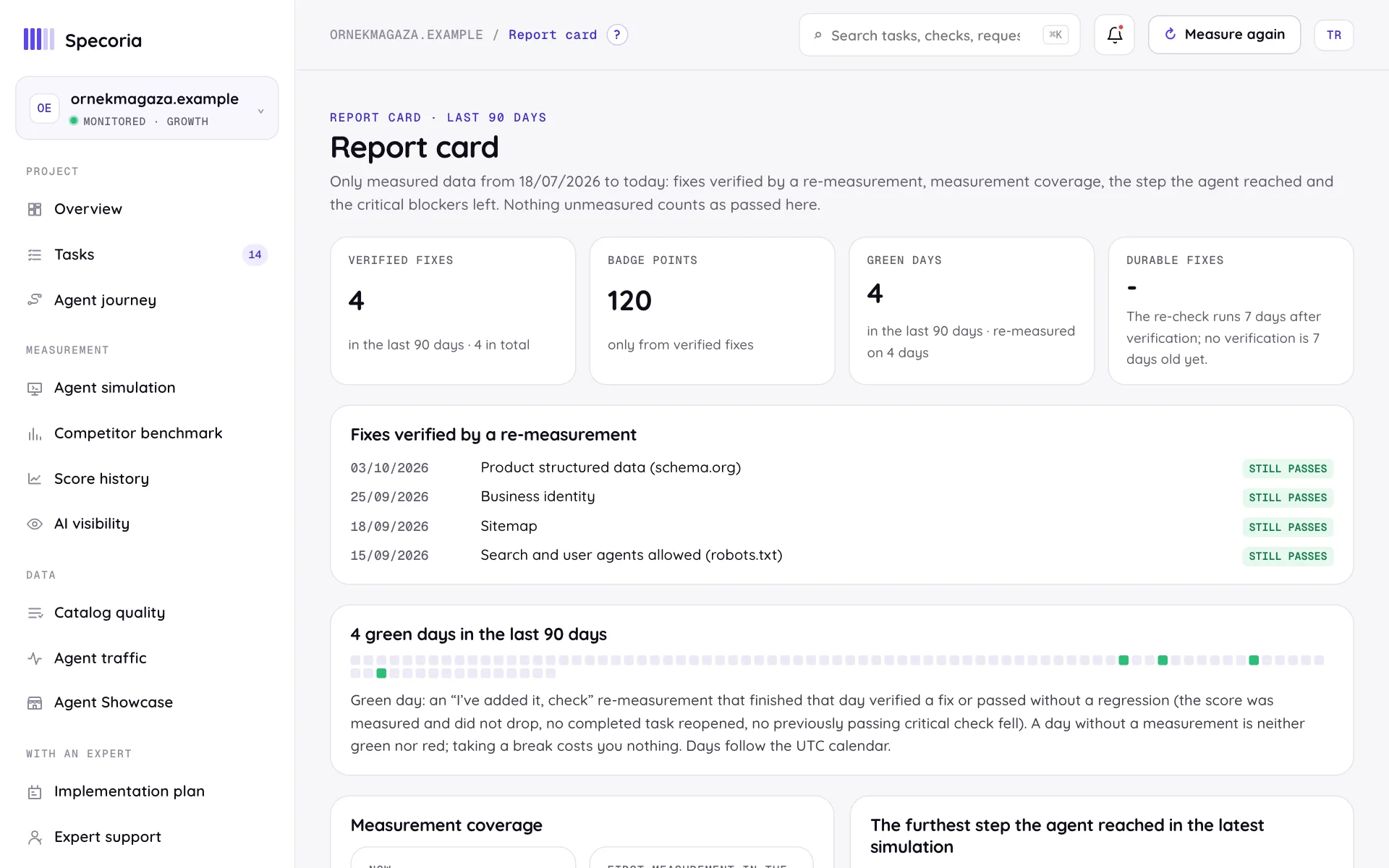Go to Agent journey page

(x=147, y=299)
